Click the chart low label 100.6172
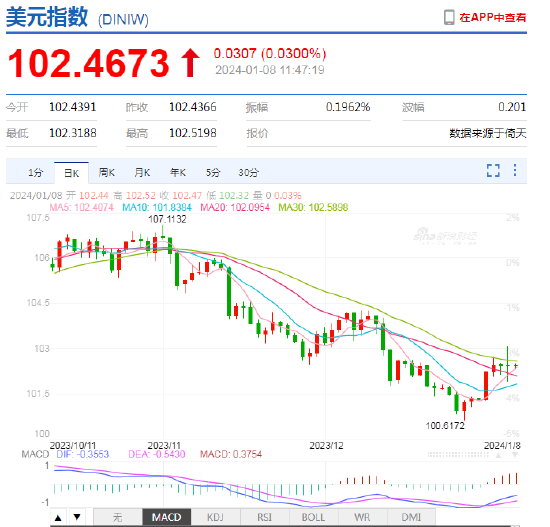This screenshot has width=550, height=527. [x=445, y=426]
